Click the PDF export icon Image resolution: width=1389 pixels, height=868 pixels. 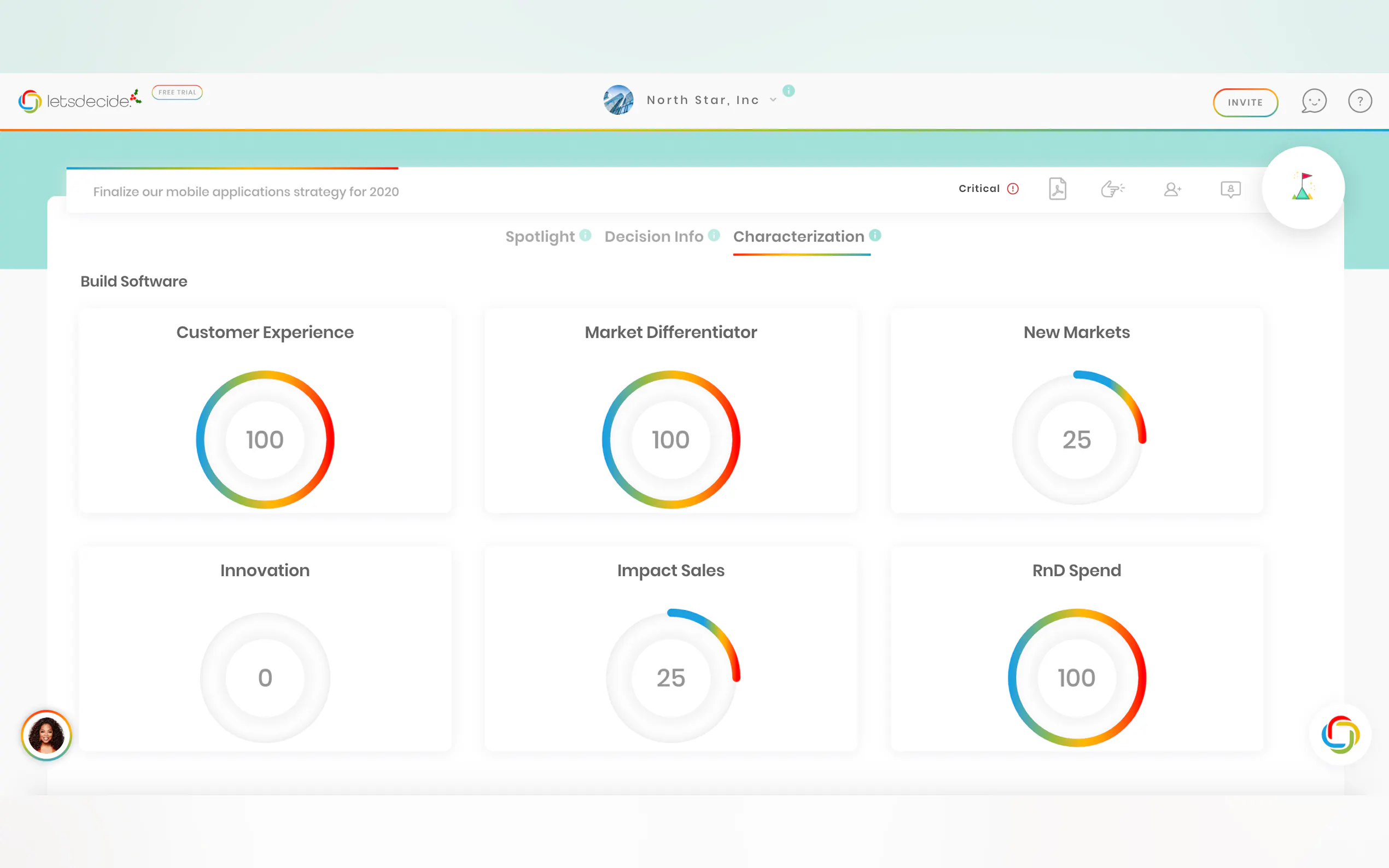pyautogui.click(x=1057, y=189)
